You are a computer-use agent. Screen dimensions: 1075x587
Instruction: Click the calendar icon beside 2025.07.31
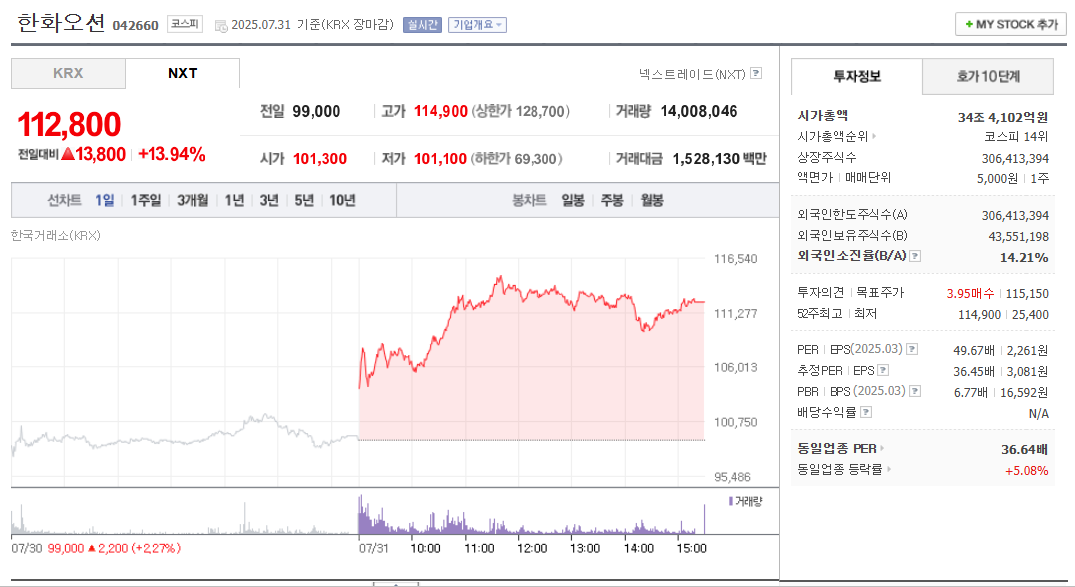219,25
